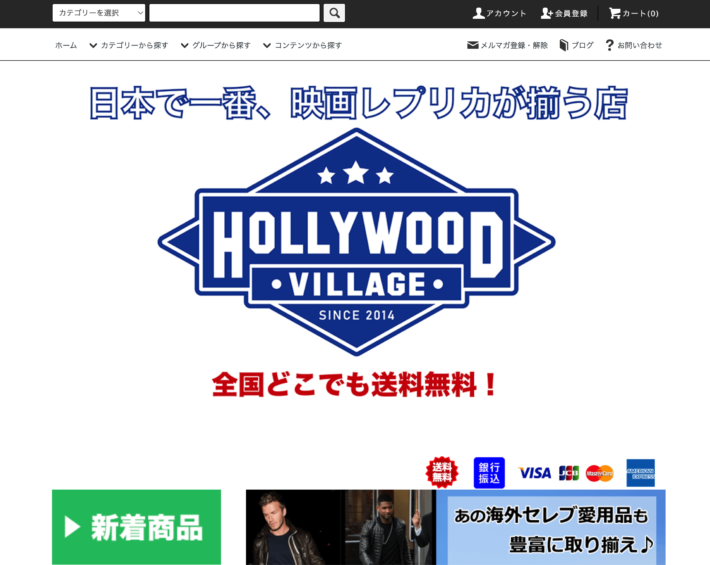Go to ホーム in navigation bar

click(66, 45)
